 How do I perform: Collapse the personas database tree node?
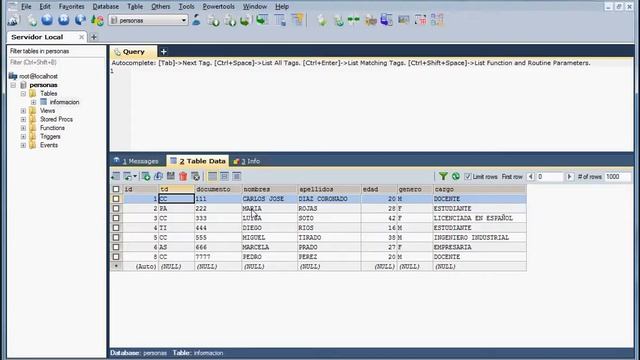(13, 85)
